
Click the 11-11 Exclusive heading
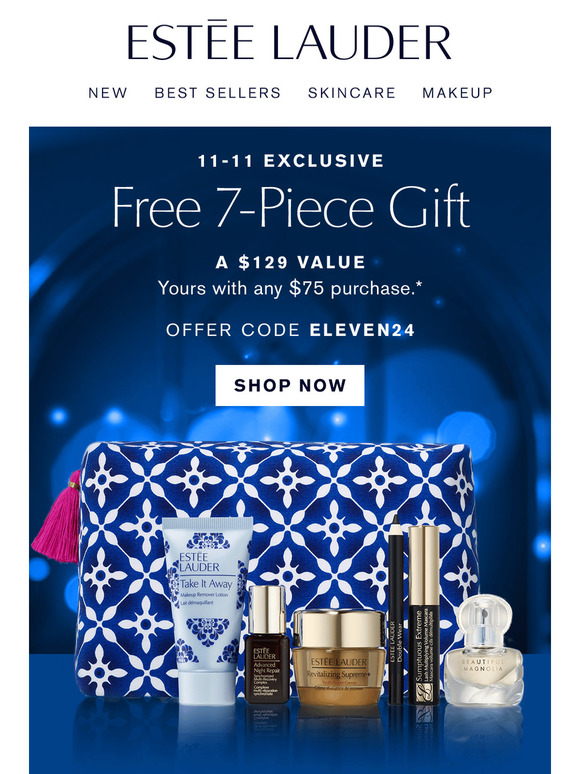tap(290, 160)
